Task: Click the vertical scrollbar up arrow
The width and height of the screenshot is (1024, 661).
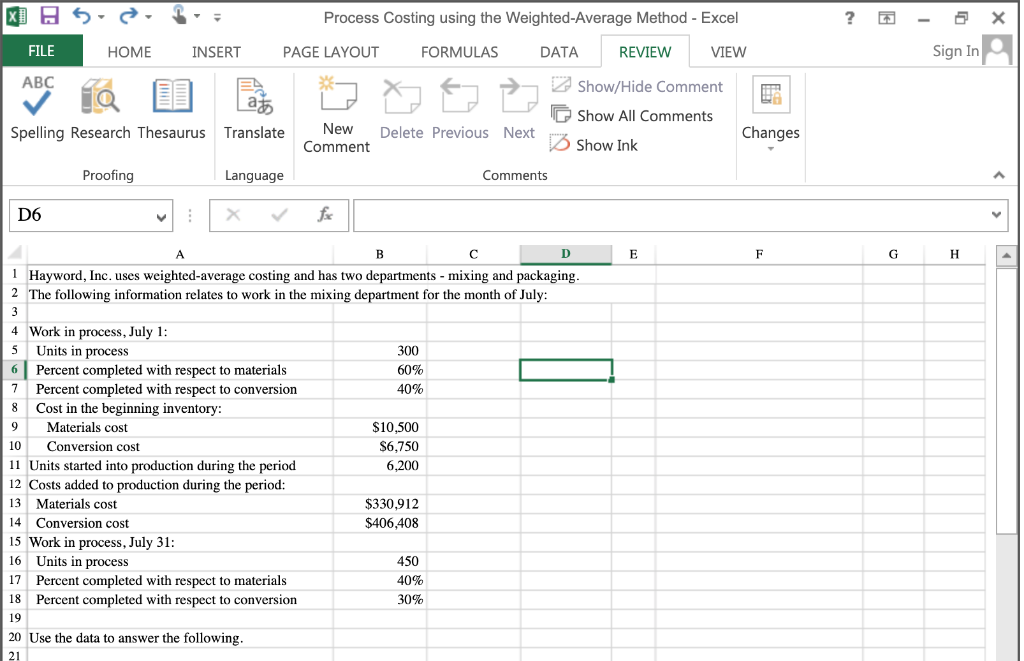Action: (1006, 256)
